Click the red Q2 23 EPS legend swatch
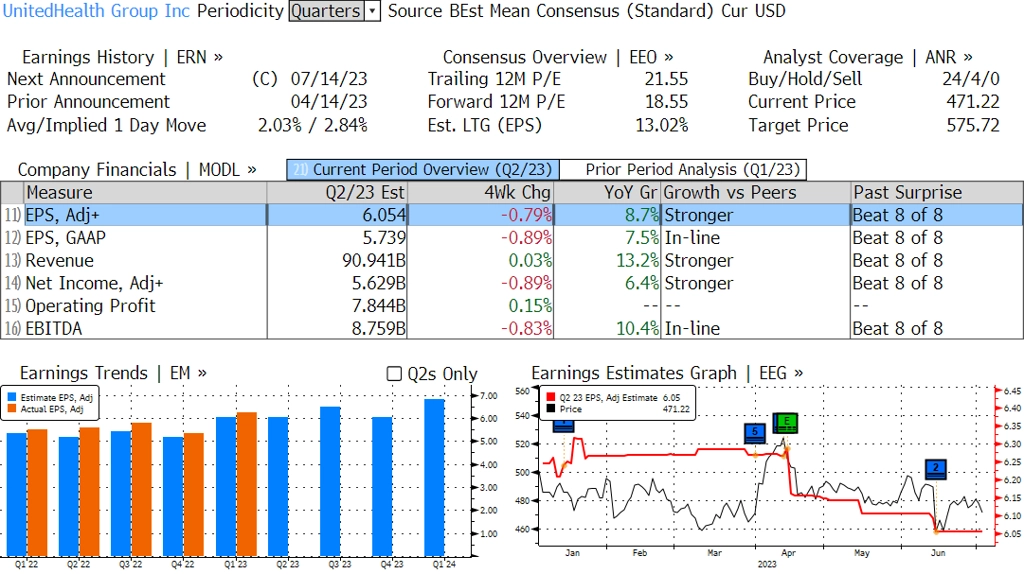Screen dimensions: 1024x574 click(x=551, y=397)
